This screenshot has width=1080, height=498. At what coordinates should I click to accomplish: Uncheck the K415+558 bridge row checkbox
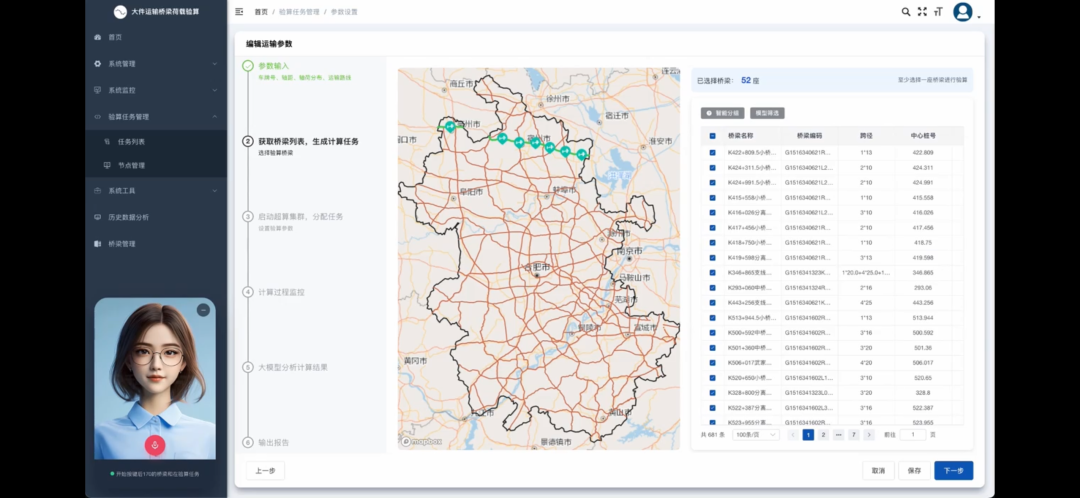712,197
